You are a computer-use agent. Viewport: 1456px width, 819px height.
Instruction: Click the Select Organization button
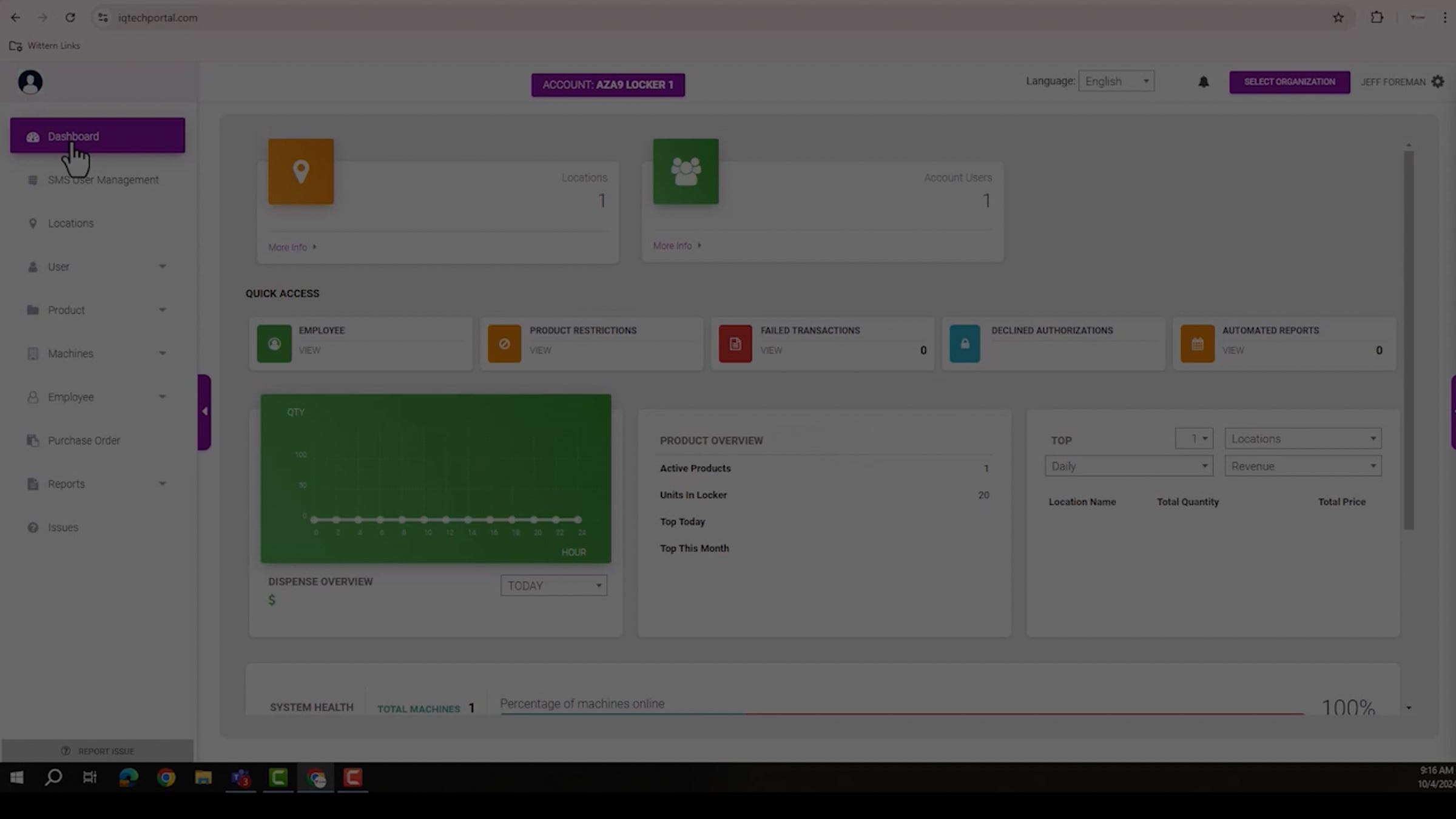1290,82
